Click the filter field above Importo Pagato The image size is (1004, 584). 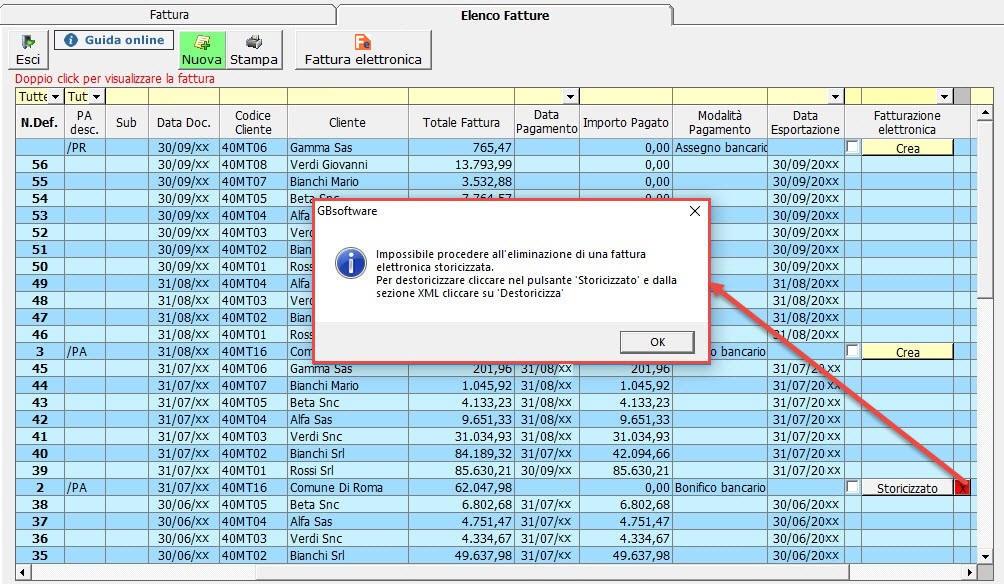click(x=626, y=97)
